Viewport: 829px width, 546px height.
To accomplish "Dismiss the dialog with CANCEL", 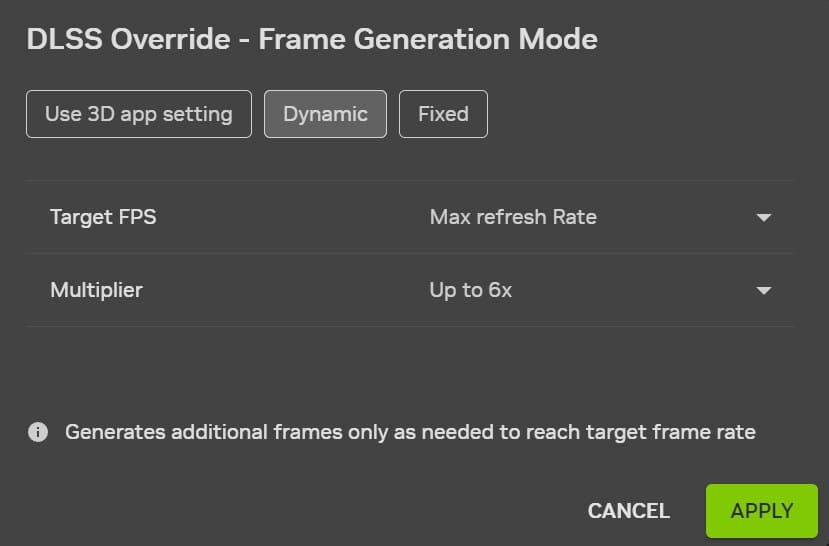I will point(628,511).
